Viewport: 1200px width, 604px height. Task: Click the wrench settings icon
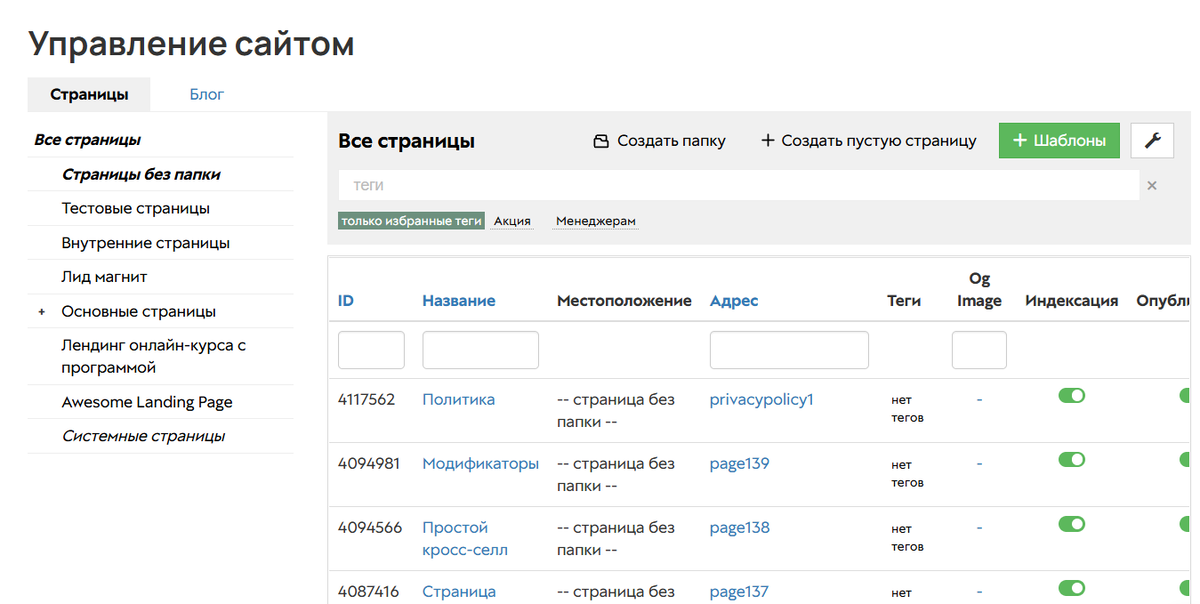(x=1152, y=140)
